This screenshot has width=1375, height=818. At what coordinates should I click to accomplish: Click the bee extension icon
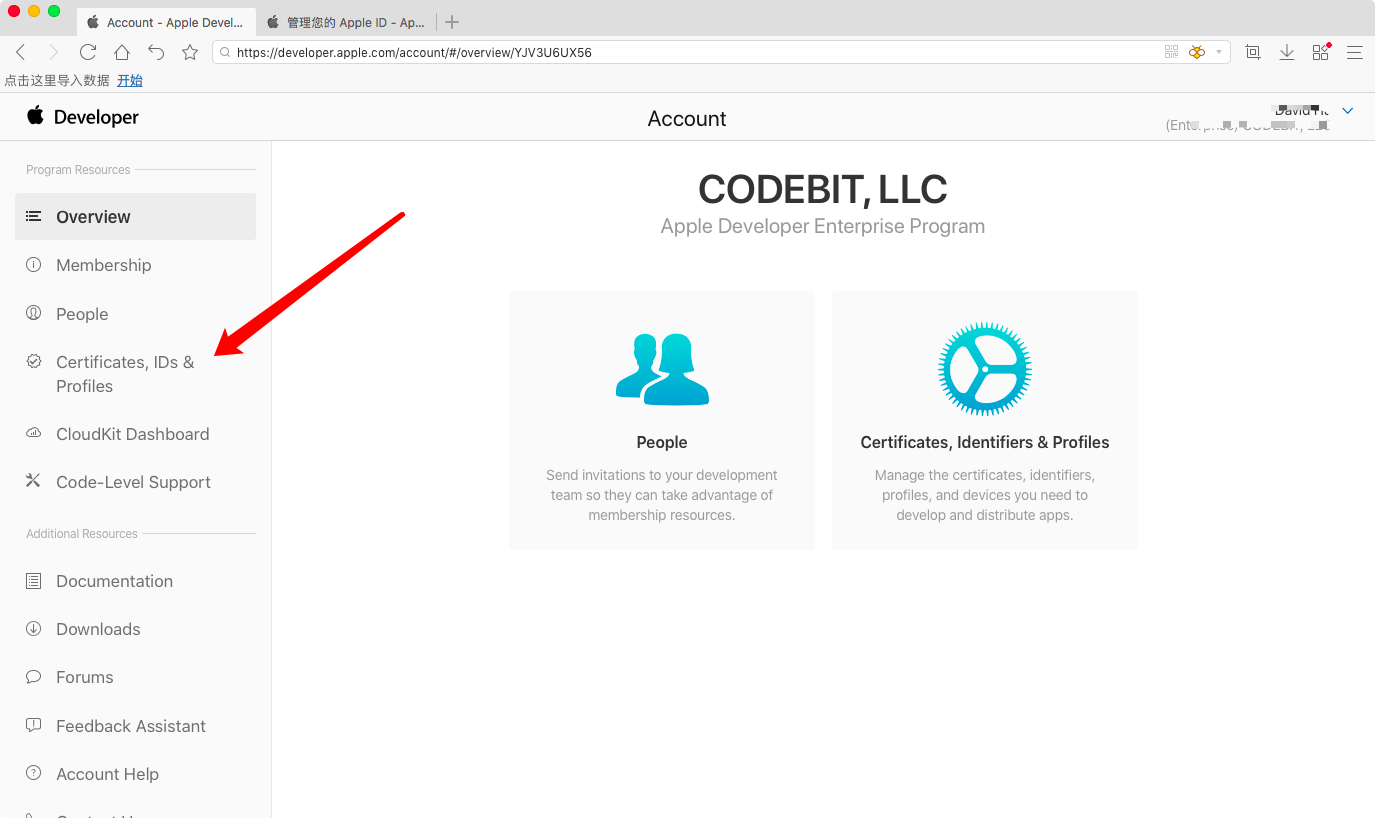click(x=1197, y=52)
